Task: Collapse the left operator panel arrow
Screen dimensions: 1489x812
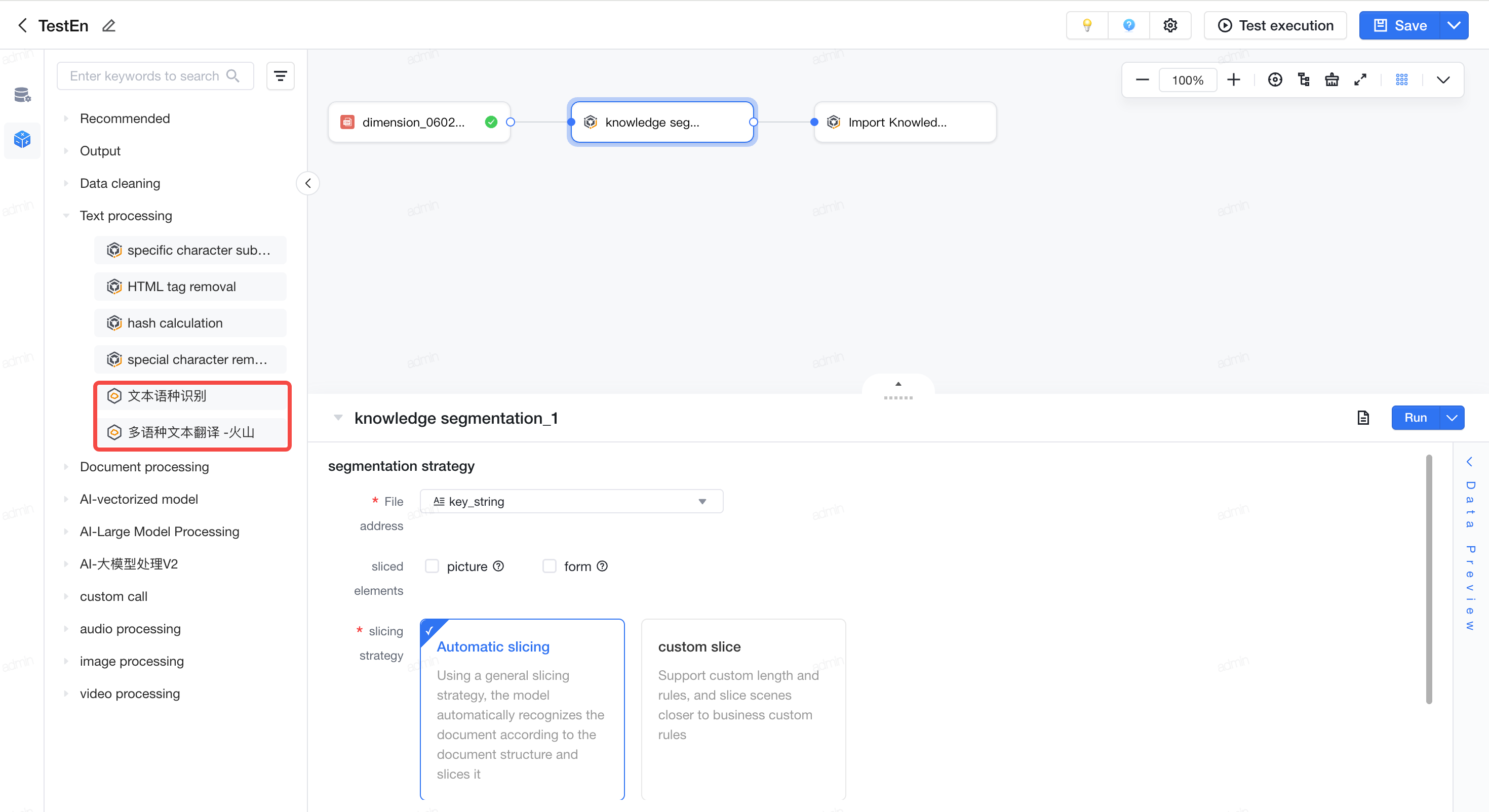Action: pos(308,183)
